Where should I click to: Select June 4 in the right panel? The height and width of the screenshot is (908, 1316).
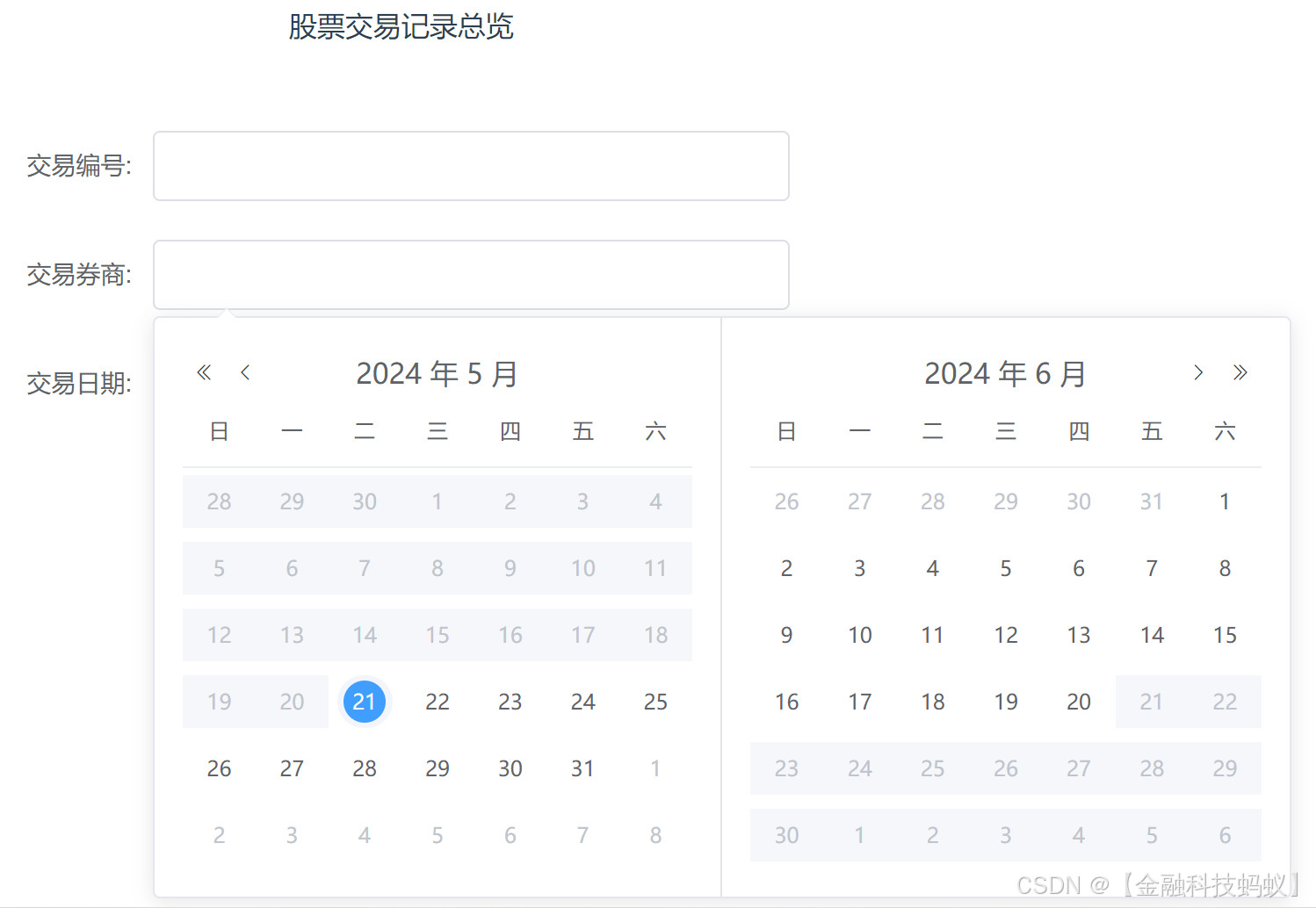pyautogui.click(x=933, y=568)
